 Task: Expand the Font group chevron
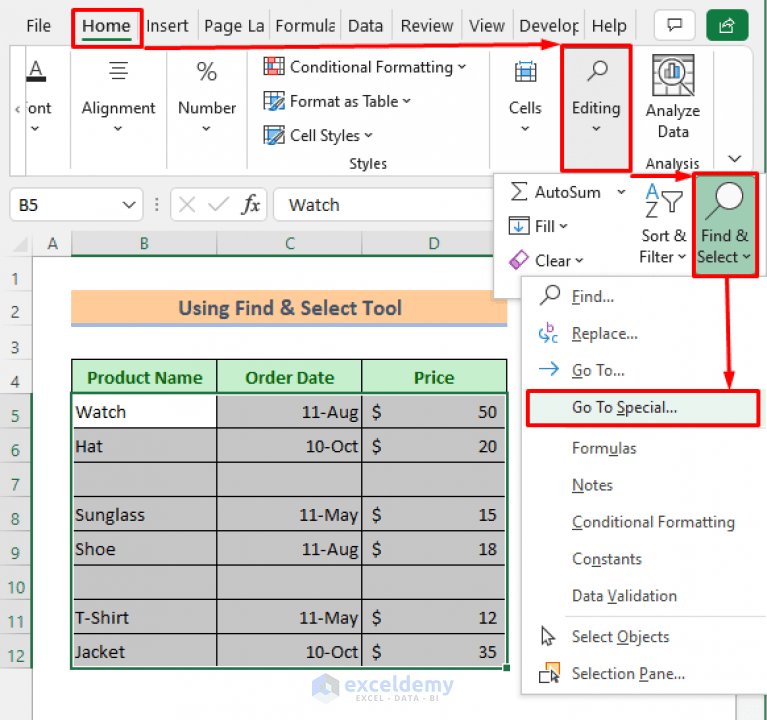click(35, 129)
